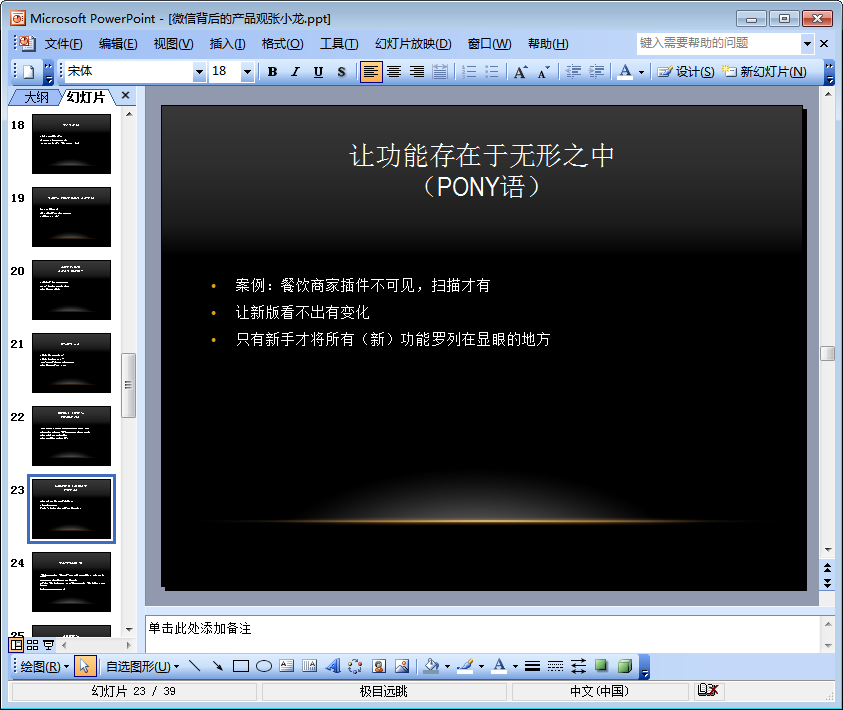Go to next slide with double-arrow button

827,584
